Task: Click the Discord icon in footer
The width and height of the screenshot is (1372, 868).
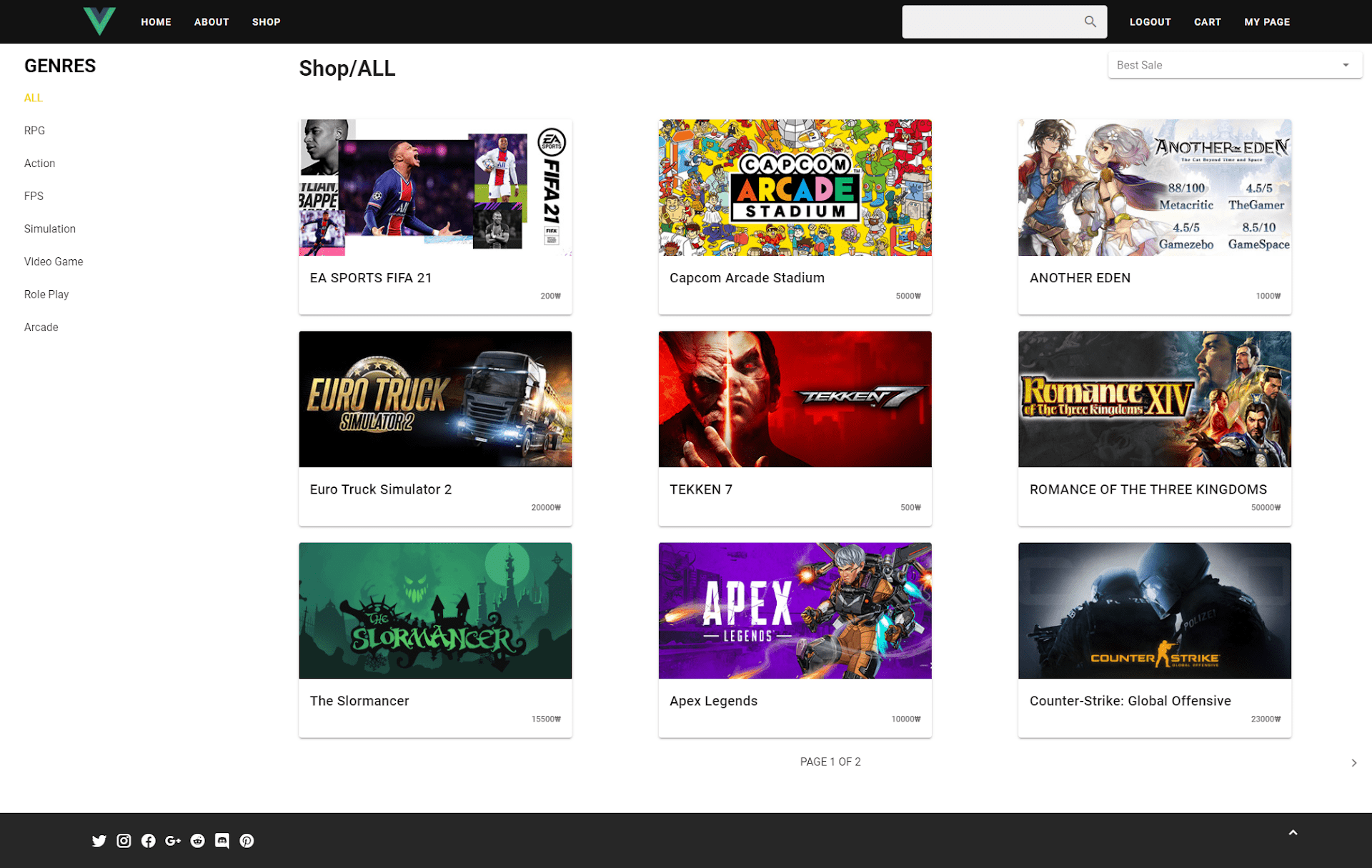Action: click(x=222, y=841)
